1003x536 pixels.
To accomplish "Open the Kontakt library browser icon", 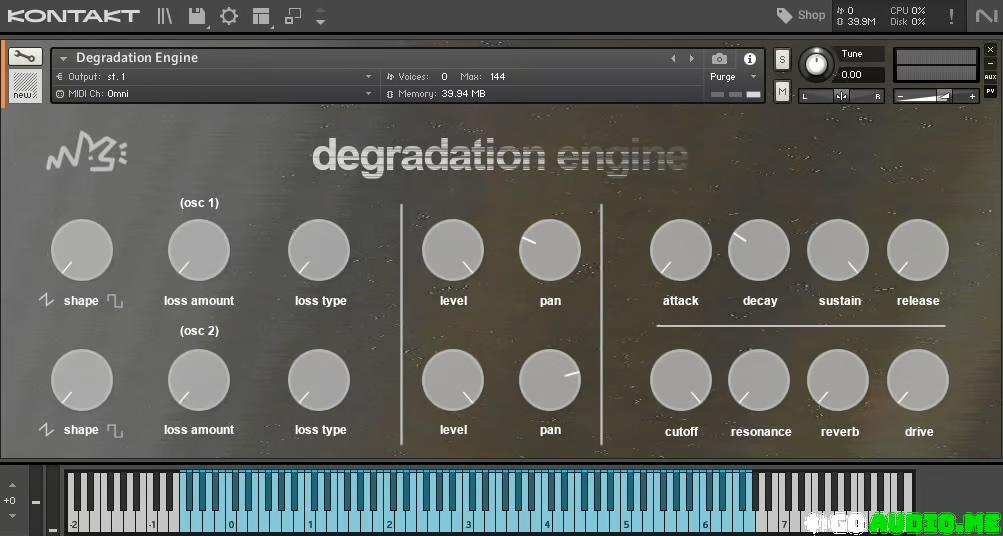I will [x=164, y=16].
